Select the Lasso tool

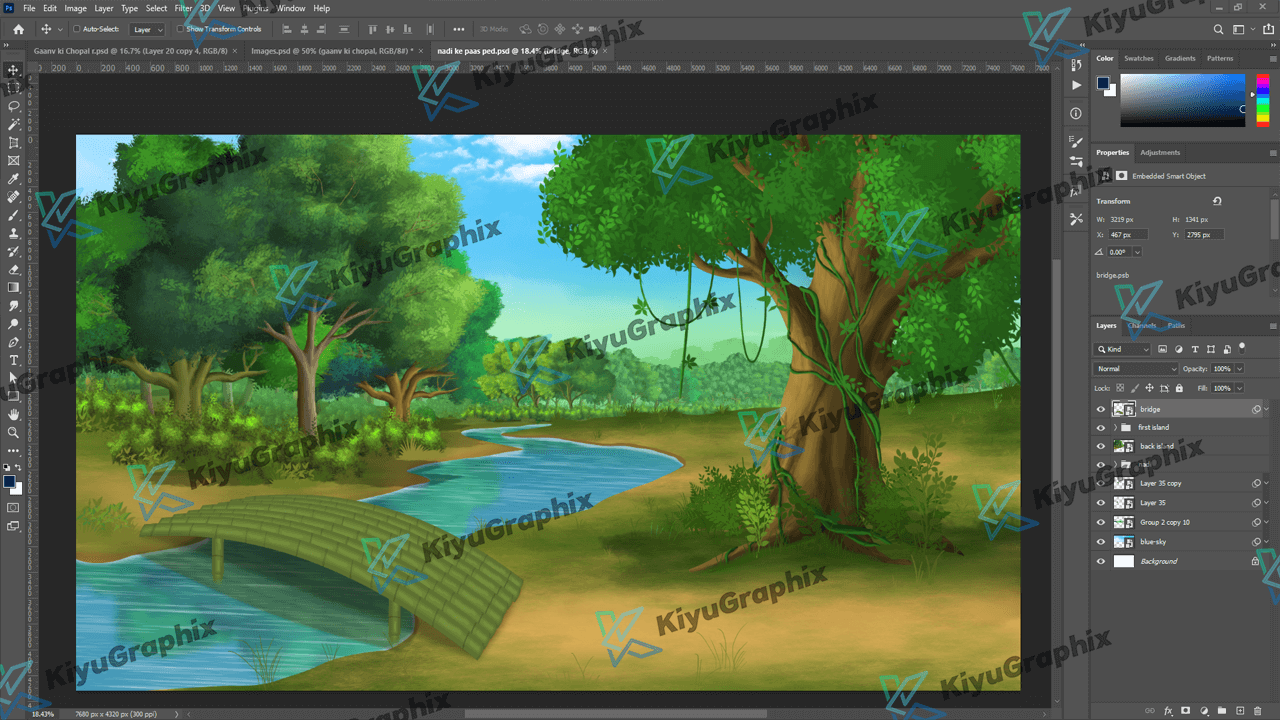pyautogui.click(x=14, y=106)
